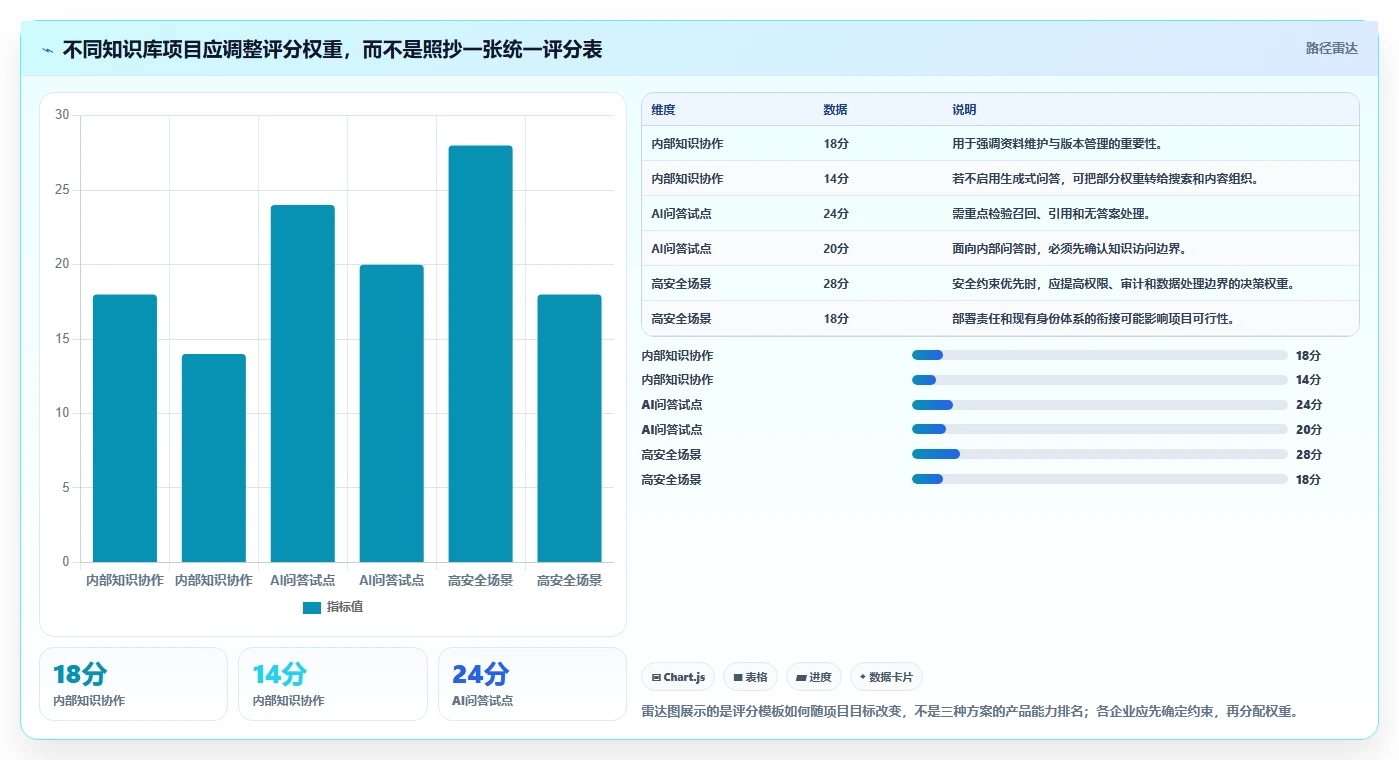Click the 内部知识协作 chart bar at value 14

214,458
